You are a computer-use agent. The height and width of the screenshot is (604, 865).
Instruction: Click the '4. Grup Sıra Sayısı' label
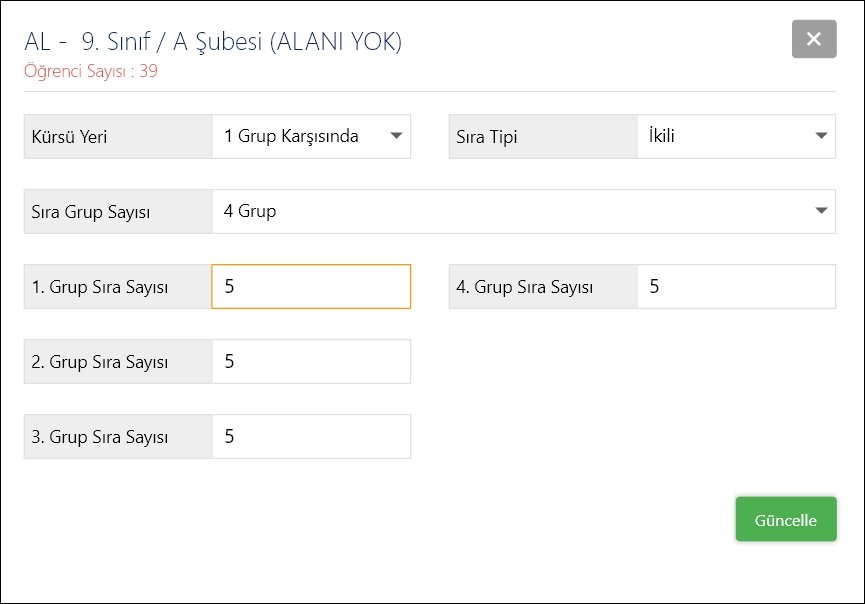coord(525,288)
